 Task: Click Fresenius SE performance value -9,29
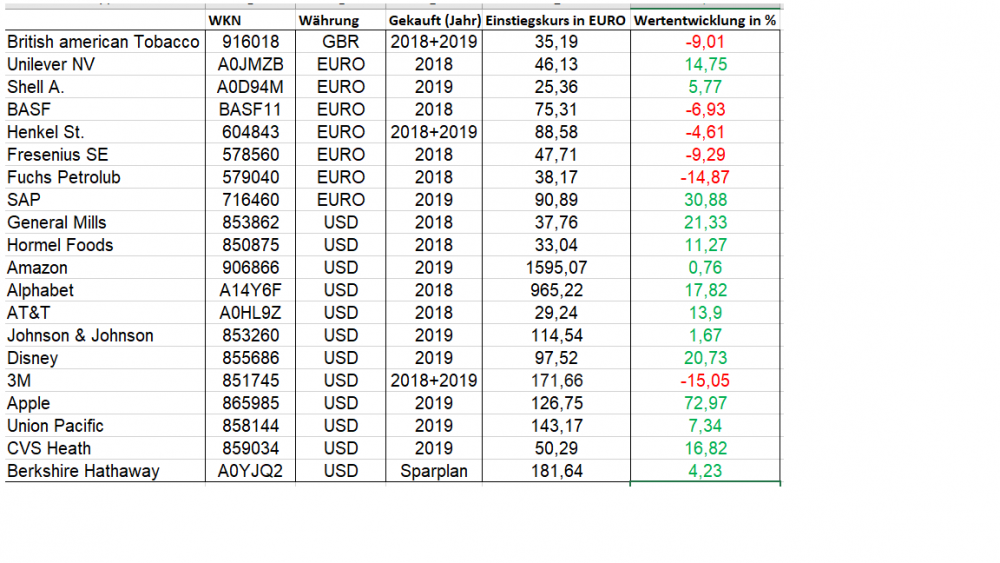tap(706, 155)
